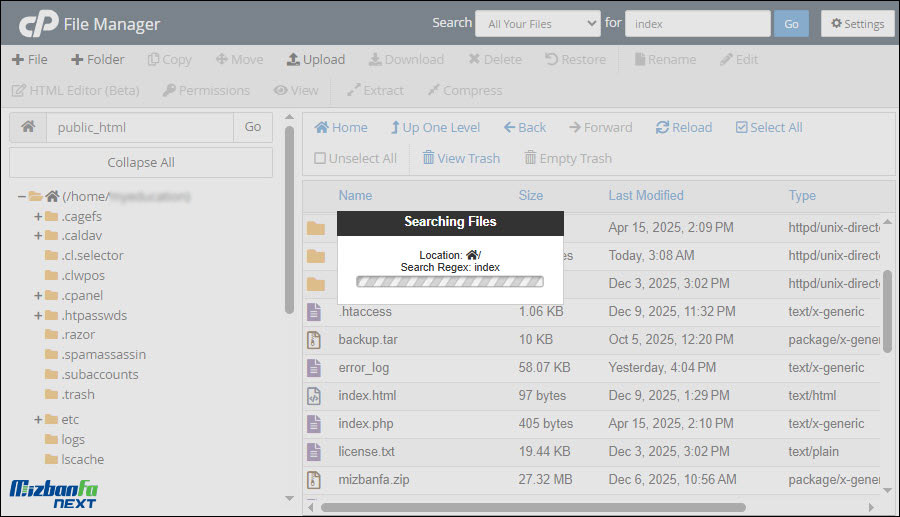This screenshot has height=517, width=900.
Task: Collapse the /home root tree node
Action: point(21,196)
